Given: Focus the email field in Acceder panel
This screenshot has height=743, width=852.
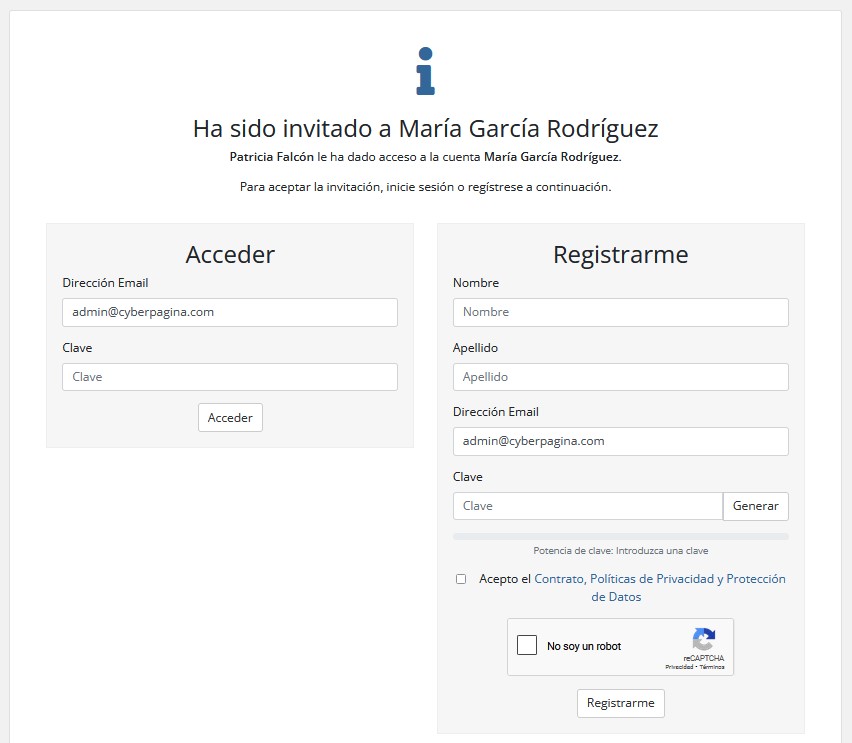Looking at the screenshot, I should click(x=229, y=312).
